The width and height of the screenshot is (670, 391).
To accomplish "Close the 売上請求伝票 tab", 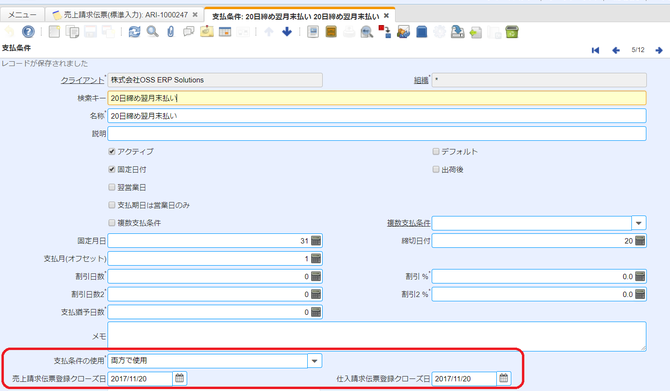I will click(195, 15).
